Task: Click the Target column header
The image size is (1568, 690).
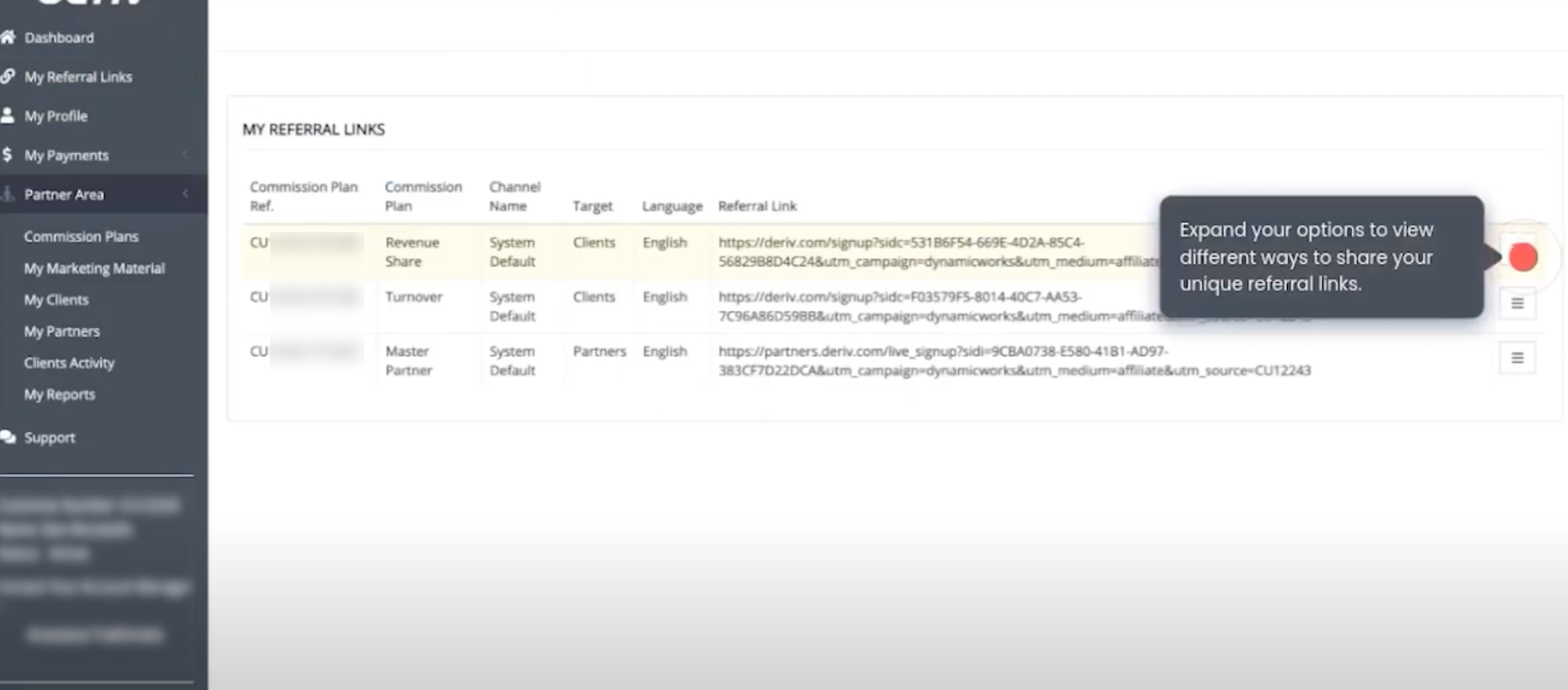Action: tap(592, 206)
